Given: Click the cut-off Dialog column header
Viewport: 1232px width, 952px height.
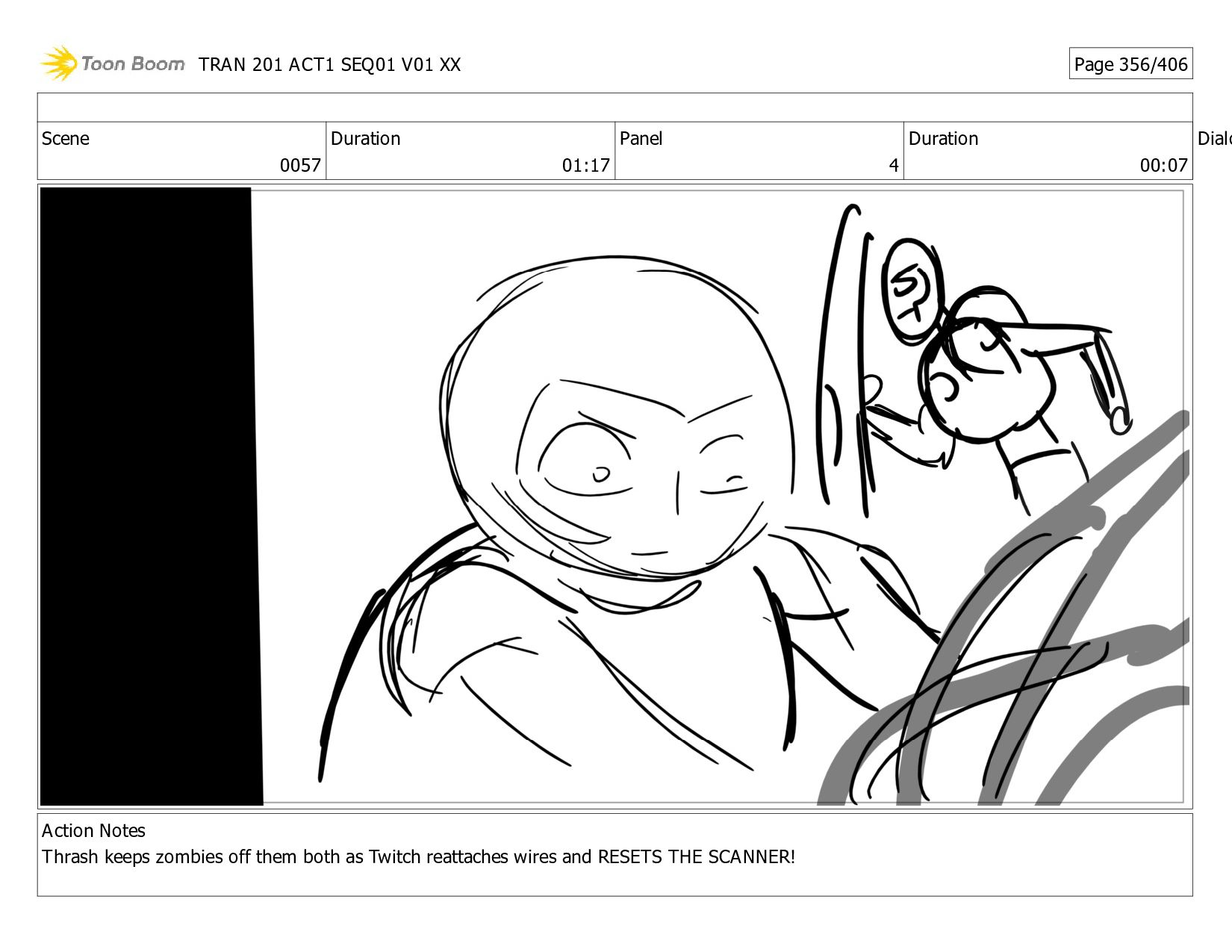Looking at the screenshot, I should click(x=1214, y=139).
